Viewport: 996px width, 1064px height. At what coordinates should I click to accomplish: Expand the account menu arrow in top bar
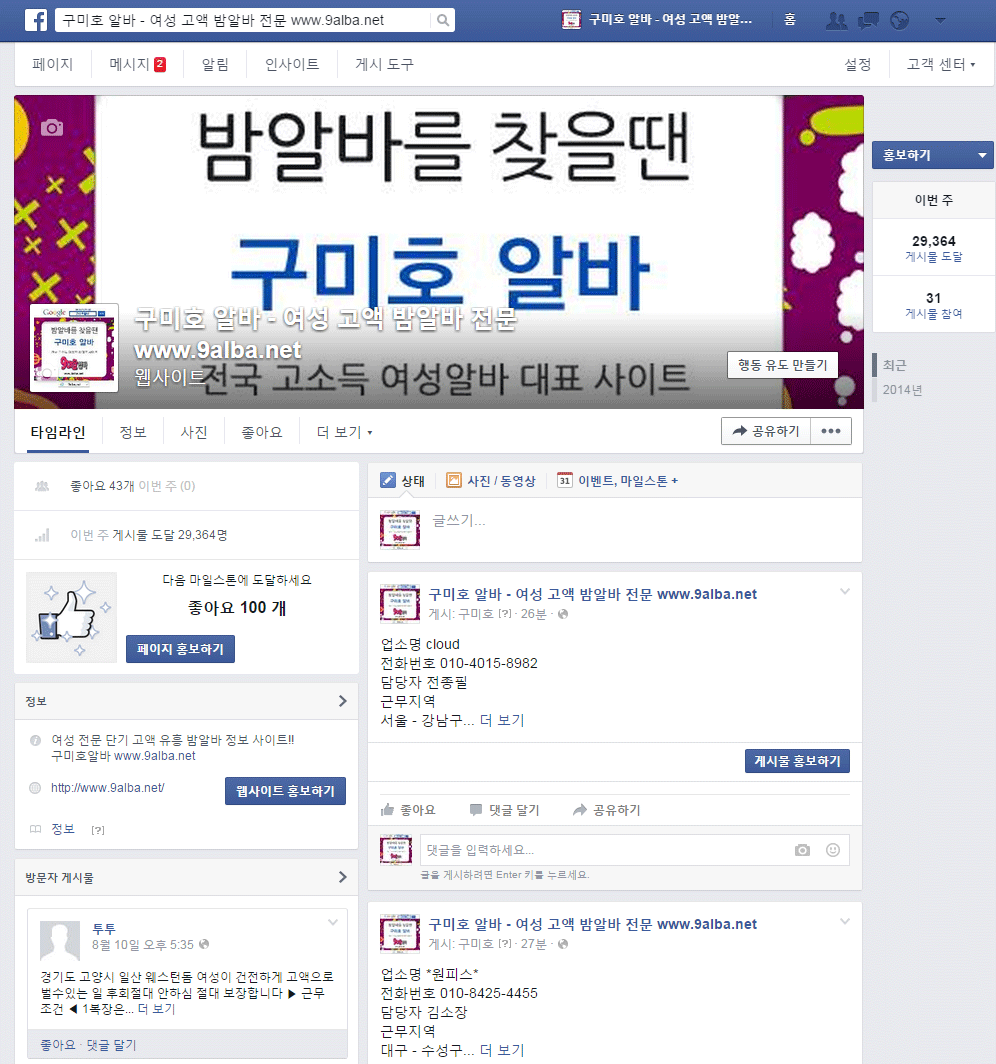coord(940,20)
